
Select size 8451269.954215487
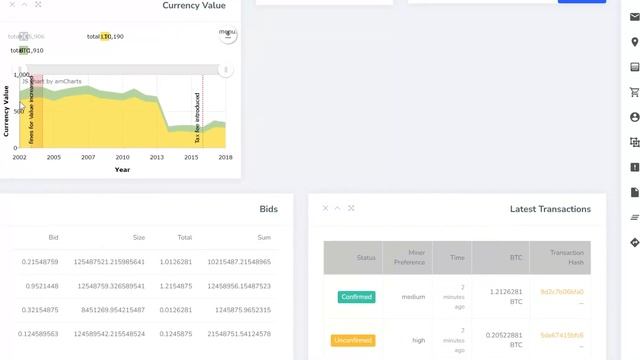coord(113,310)
